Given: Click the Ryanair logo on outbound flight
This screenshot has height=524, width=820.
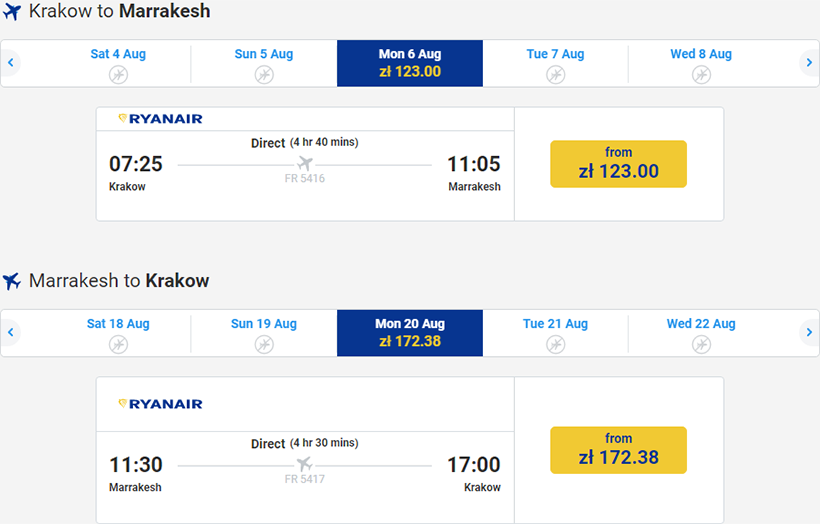Looking at the screenshot, I should [160, 119].
